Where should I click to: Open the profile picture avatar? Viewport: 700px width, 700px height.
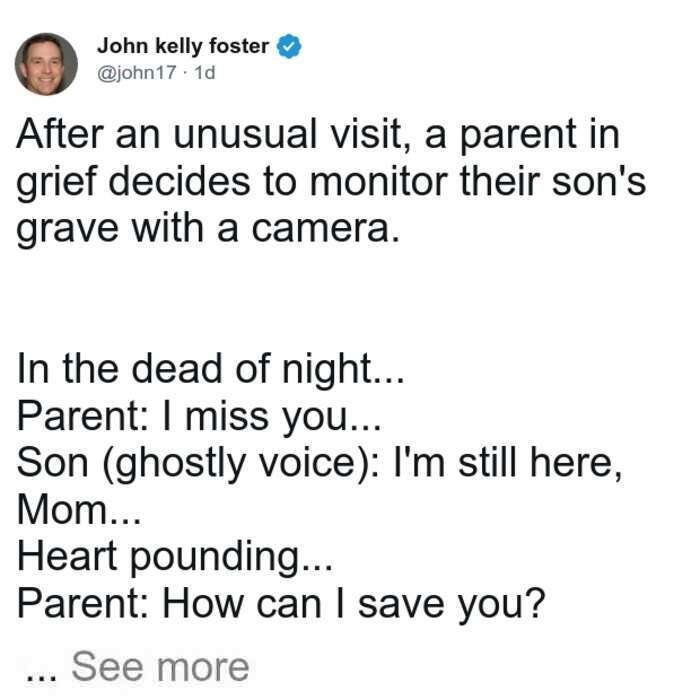click(46, 64)
